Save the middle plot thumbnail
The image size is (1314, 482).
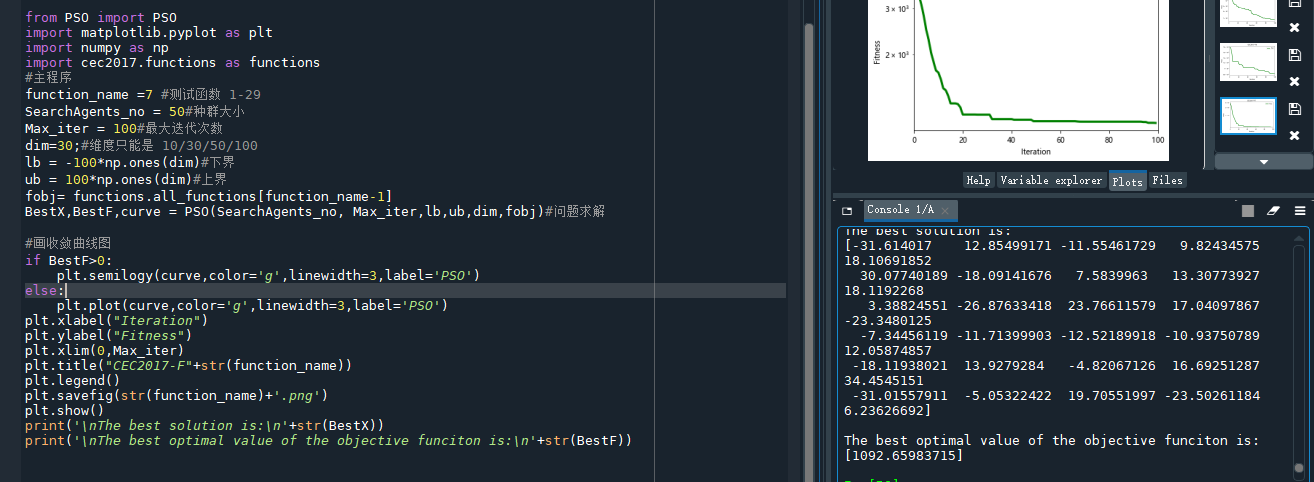click(x=1295, y=55)
